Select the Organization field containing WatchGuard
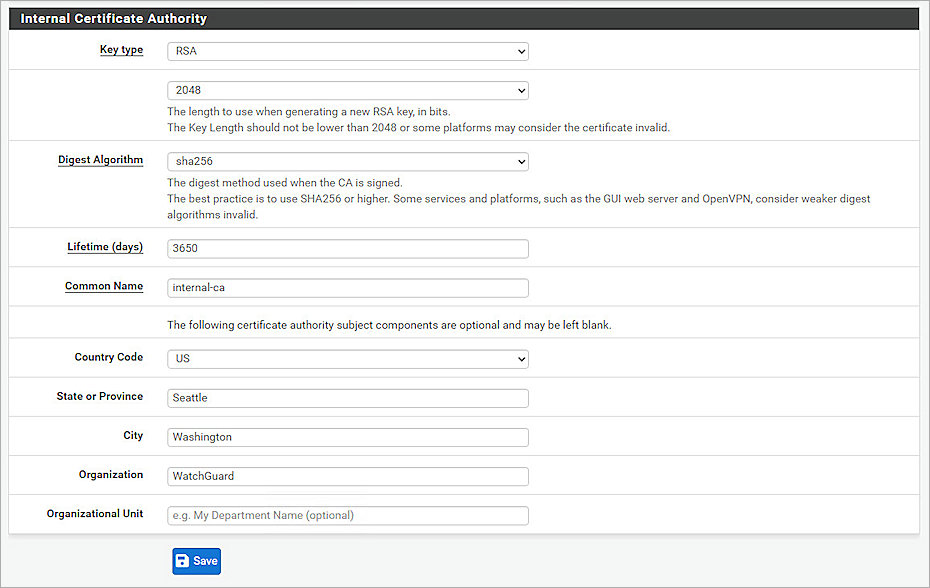Viewport: 930px width, 588px height. (x=347, y=475)
